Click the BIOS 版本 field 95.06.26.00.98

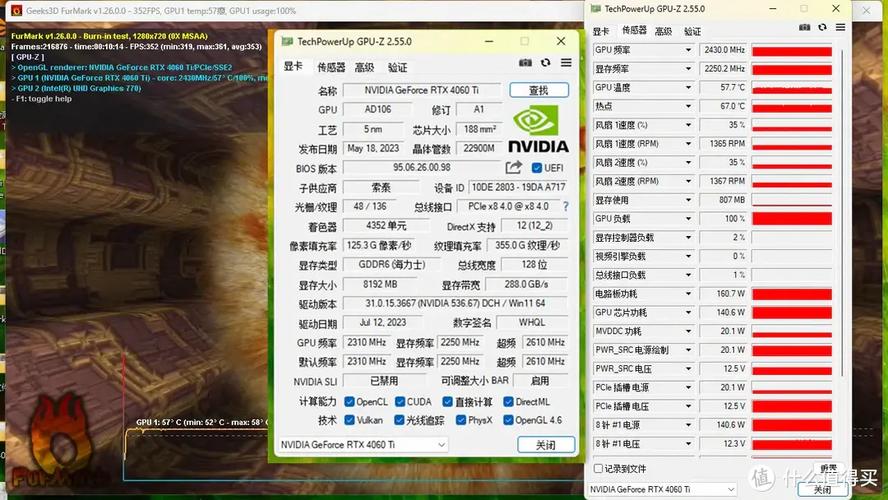(x=422, y=168)
